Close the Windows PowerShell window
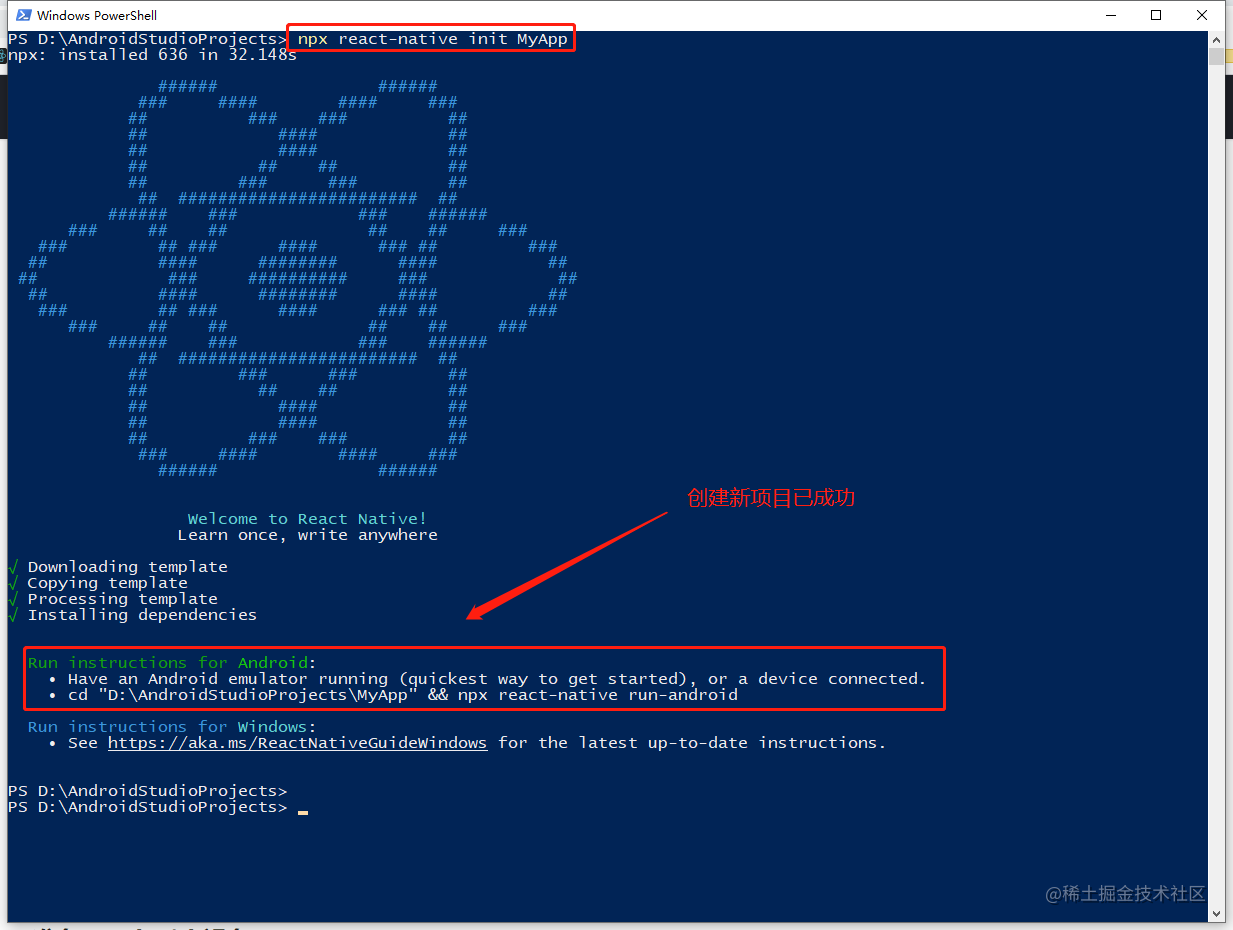The image size is (1233, 930). (x=1202, y=15)
